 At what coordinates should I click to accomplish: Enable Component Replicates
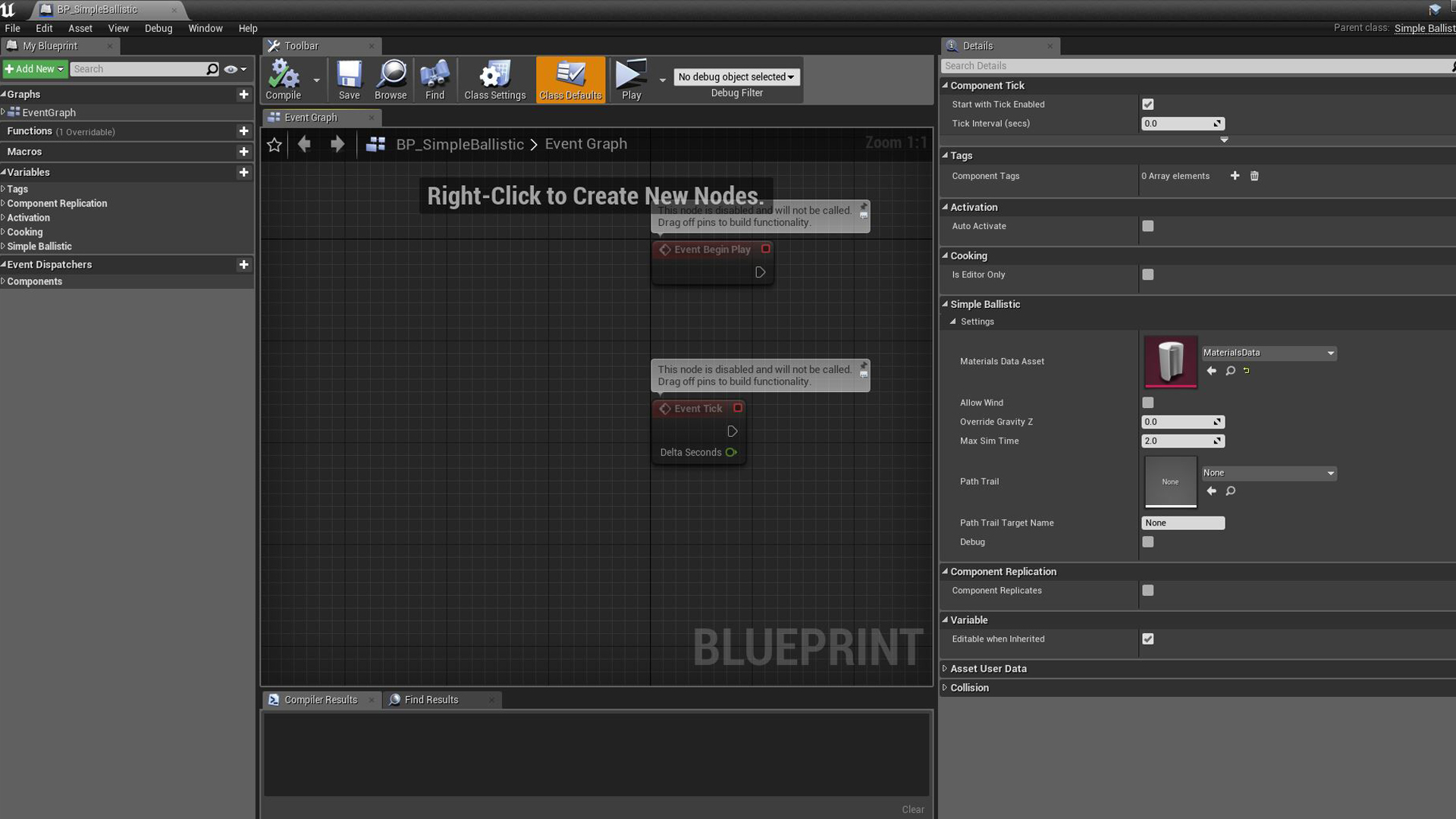(1147, 590)
